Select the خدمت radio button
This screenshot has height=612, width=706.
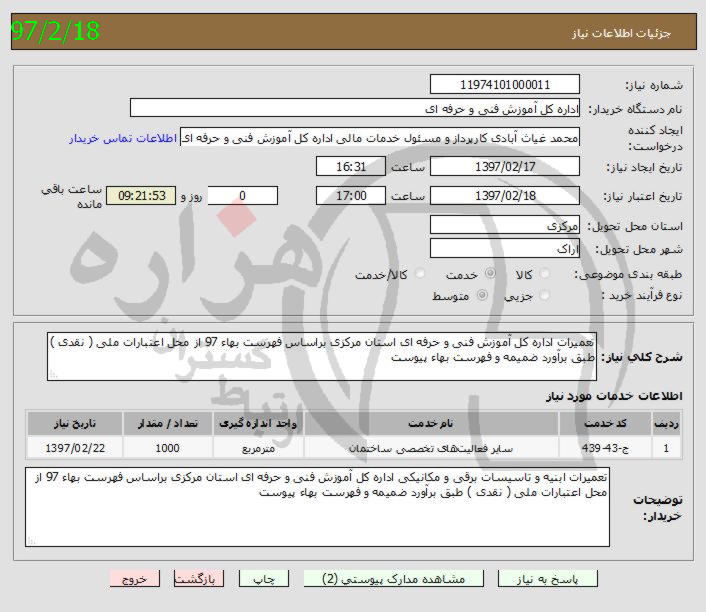click(x=490, y=273)
